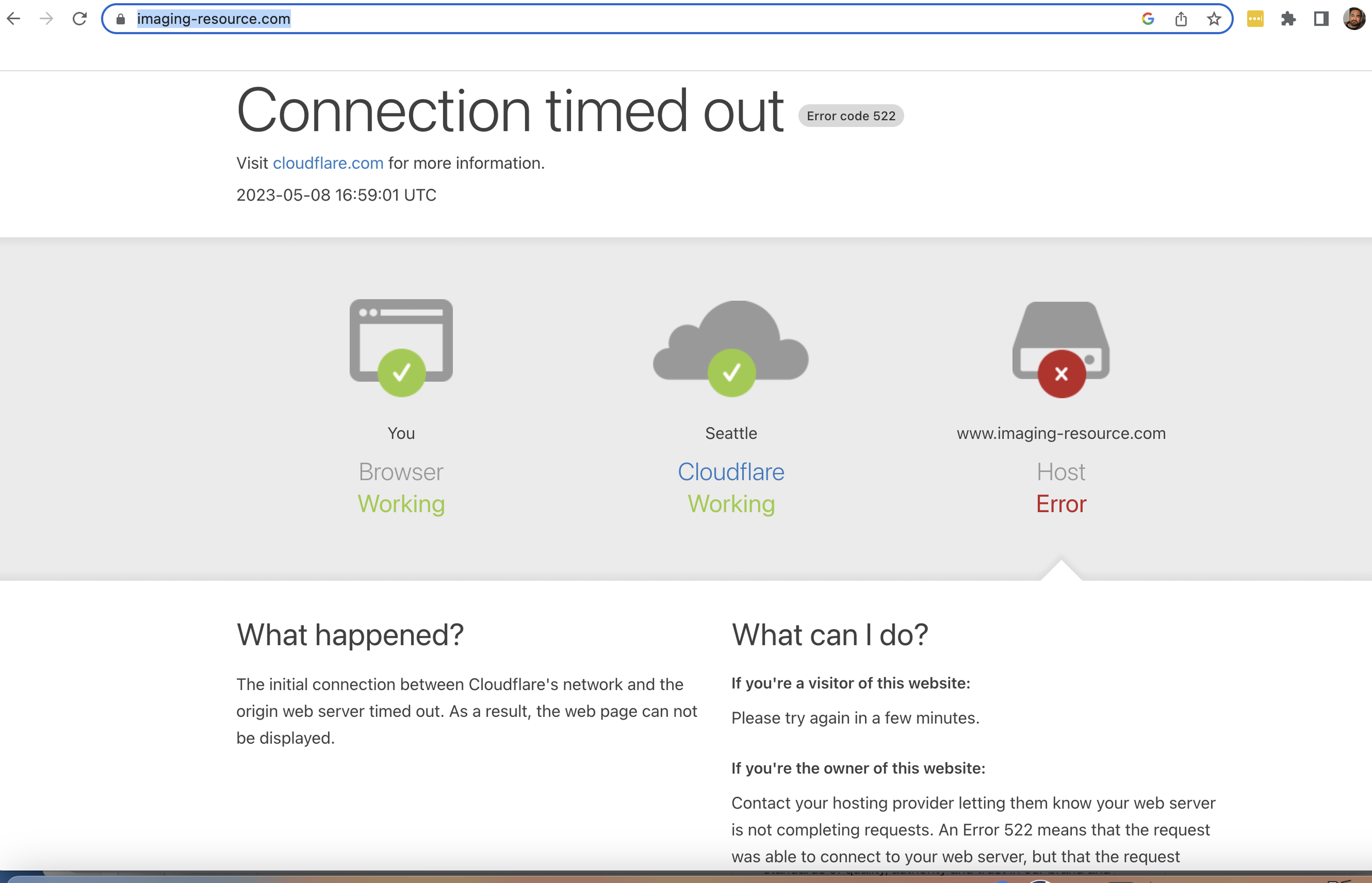The height and width of the screenshot is (883, 1372).
Task: Toggle the browser side panel
Action: [1321, 19]
